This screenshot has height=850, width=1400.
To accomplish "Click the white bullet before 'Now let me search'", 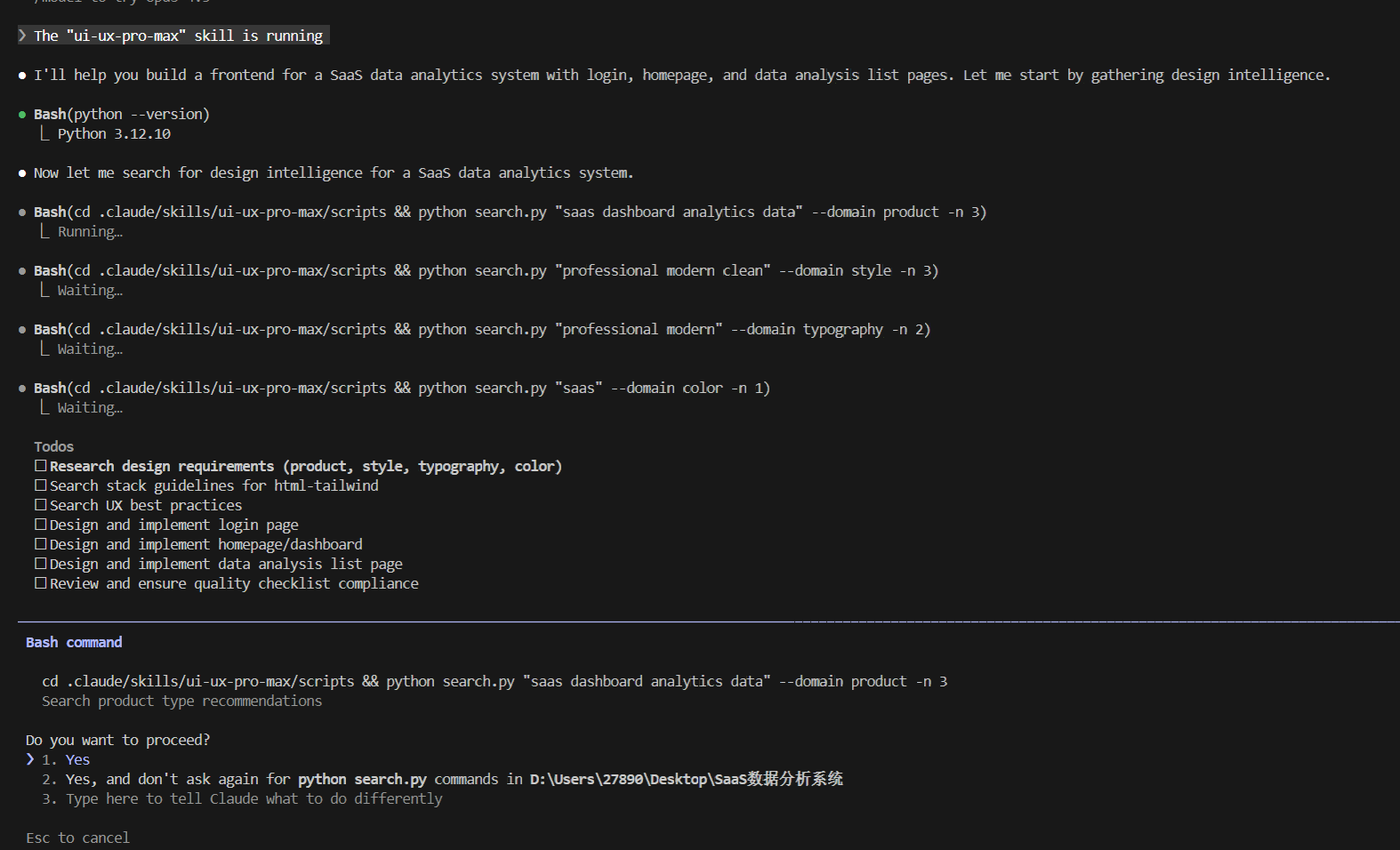I will (22, 173).
